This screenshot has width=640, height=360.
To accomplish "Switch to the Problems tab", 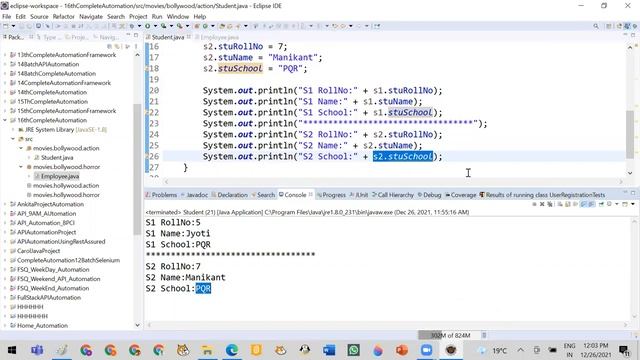I will [x=161, y=195].
